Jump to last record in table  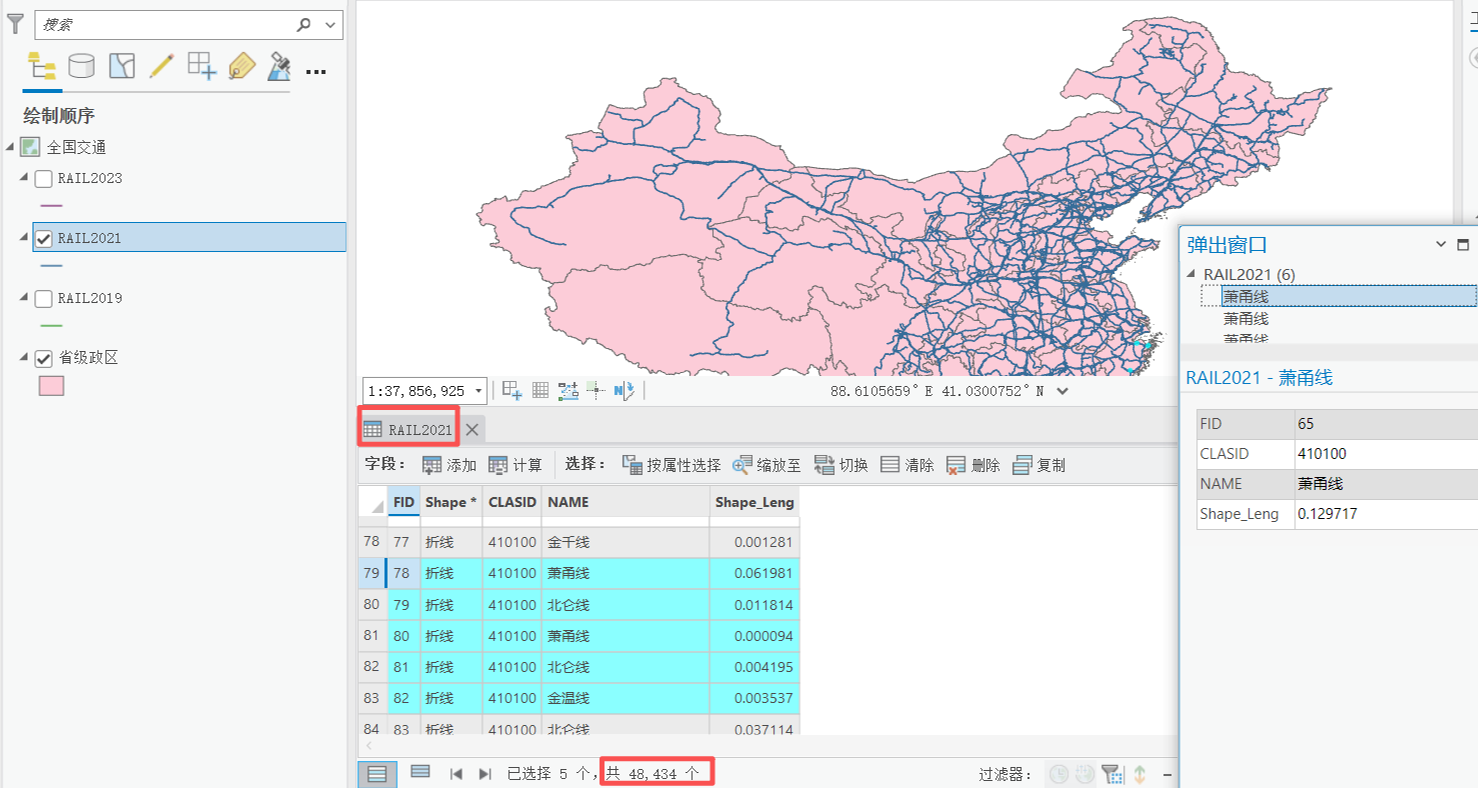click(x=486, y=774)
